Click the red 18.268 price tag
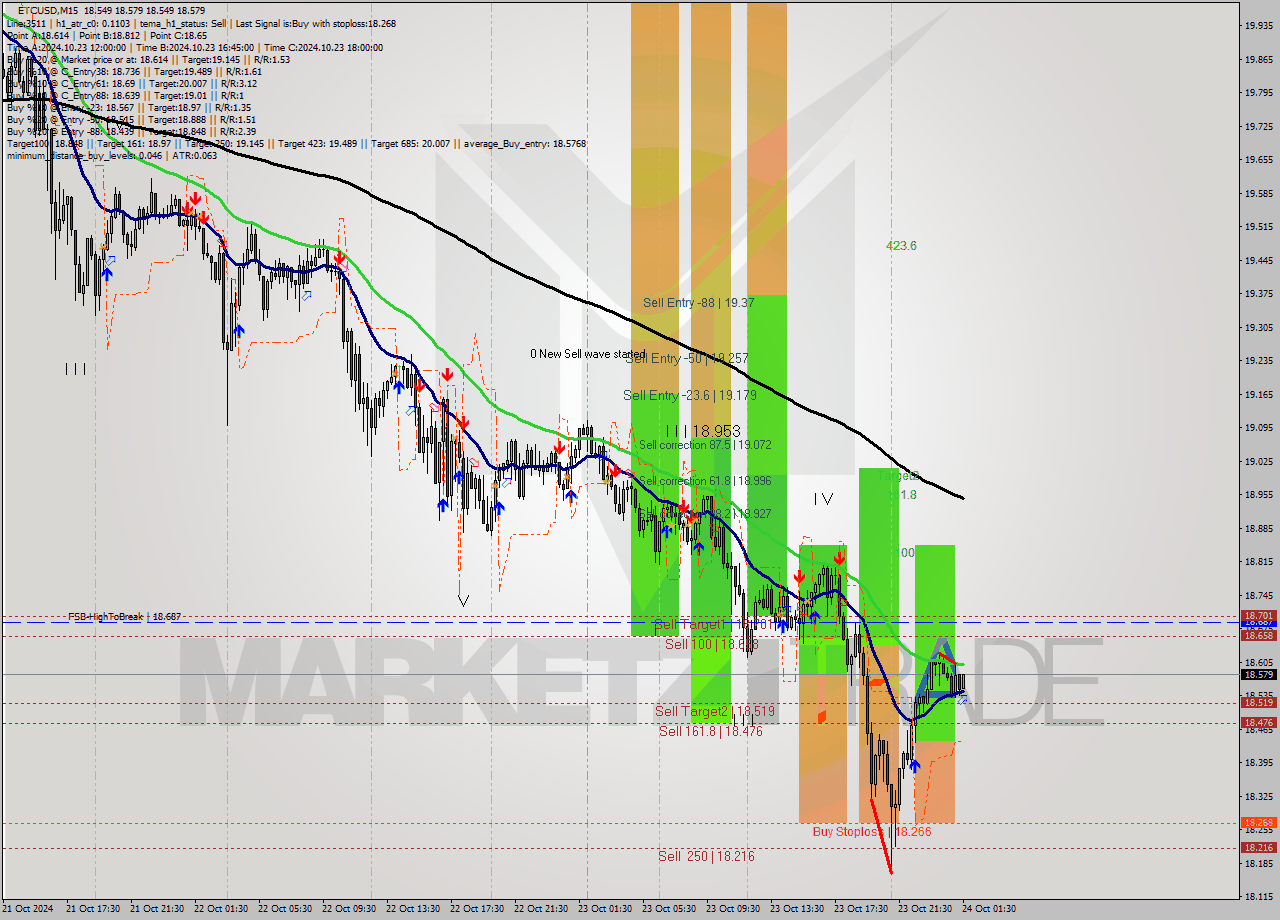The width and height of the screenshot is (1280, 920). 1258,822
